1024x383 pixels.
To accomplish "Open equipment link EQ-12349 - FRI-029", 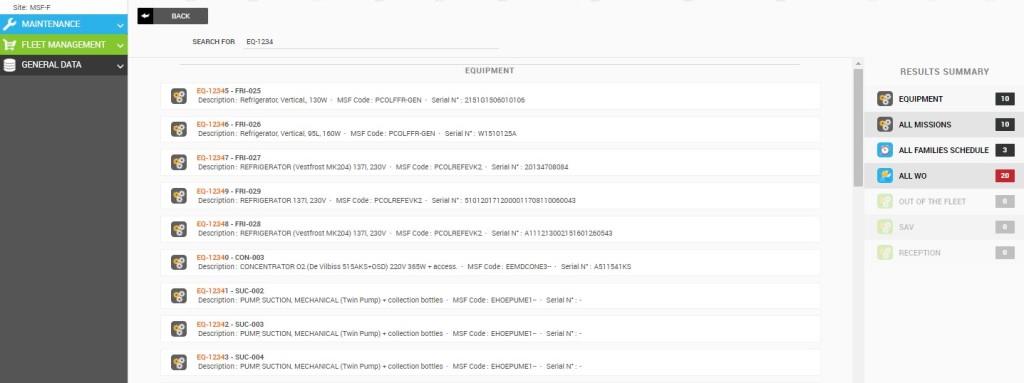I will point(229,191).
